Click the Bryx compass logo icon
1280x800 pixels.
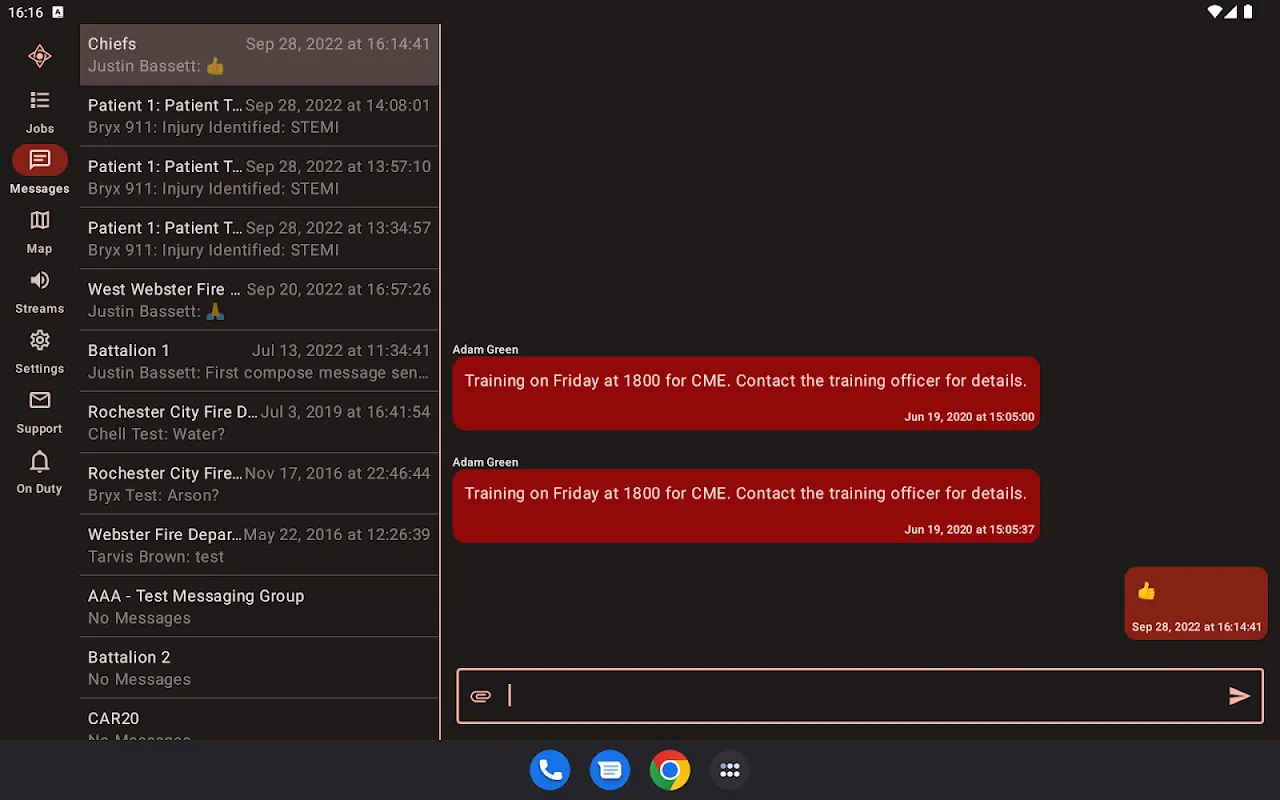[x=40, y=56]
